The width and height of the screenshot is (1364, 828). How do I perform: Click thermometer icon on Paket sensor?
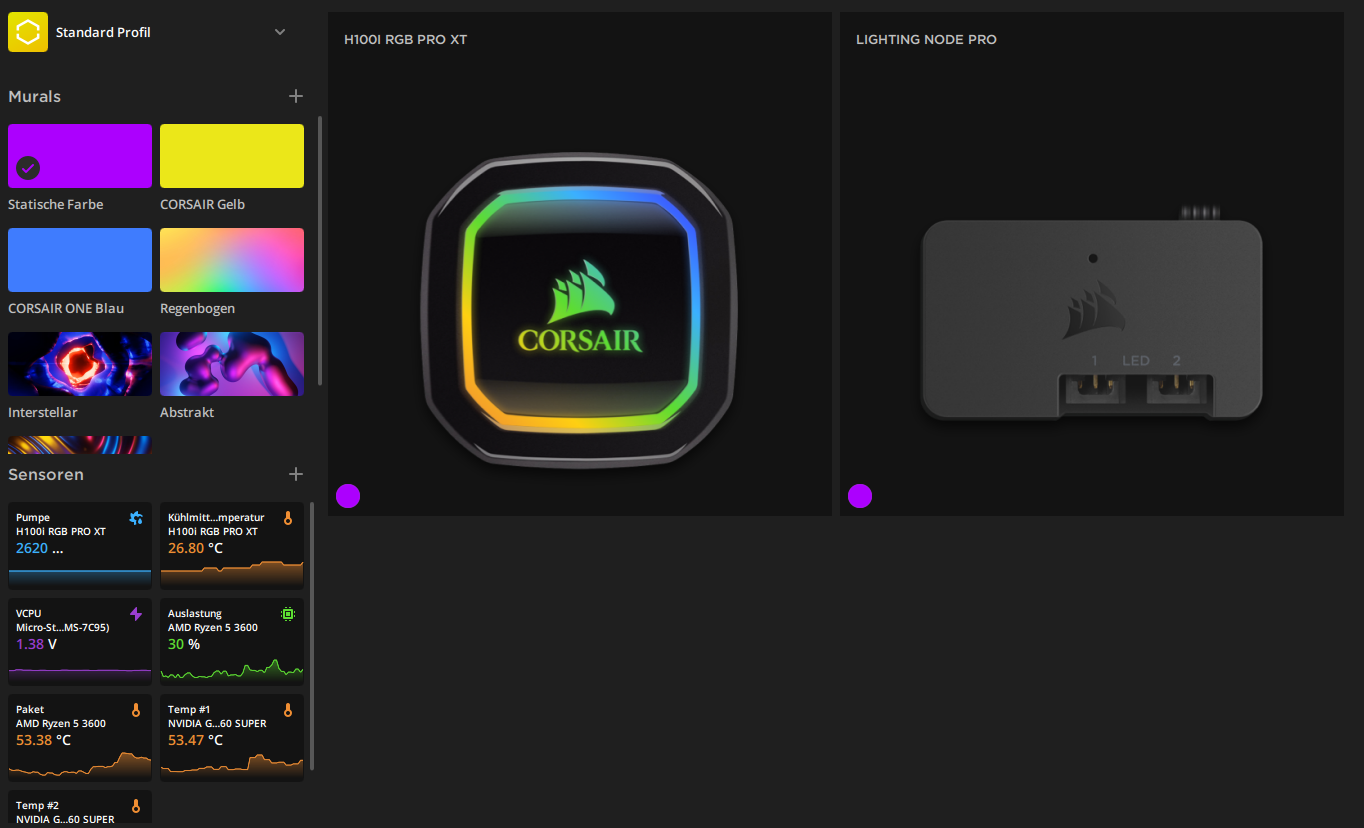tap(136, 710)
